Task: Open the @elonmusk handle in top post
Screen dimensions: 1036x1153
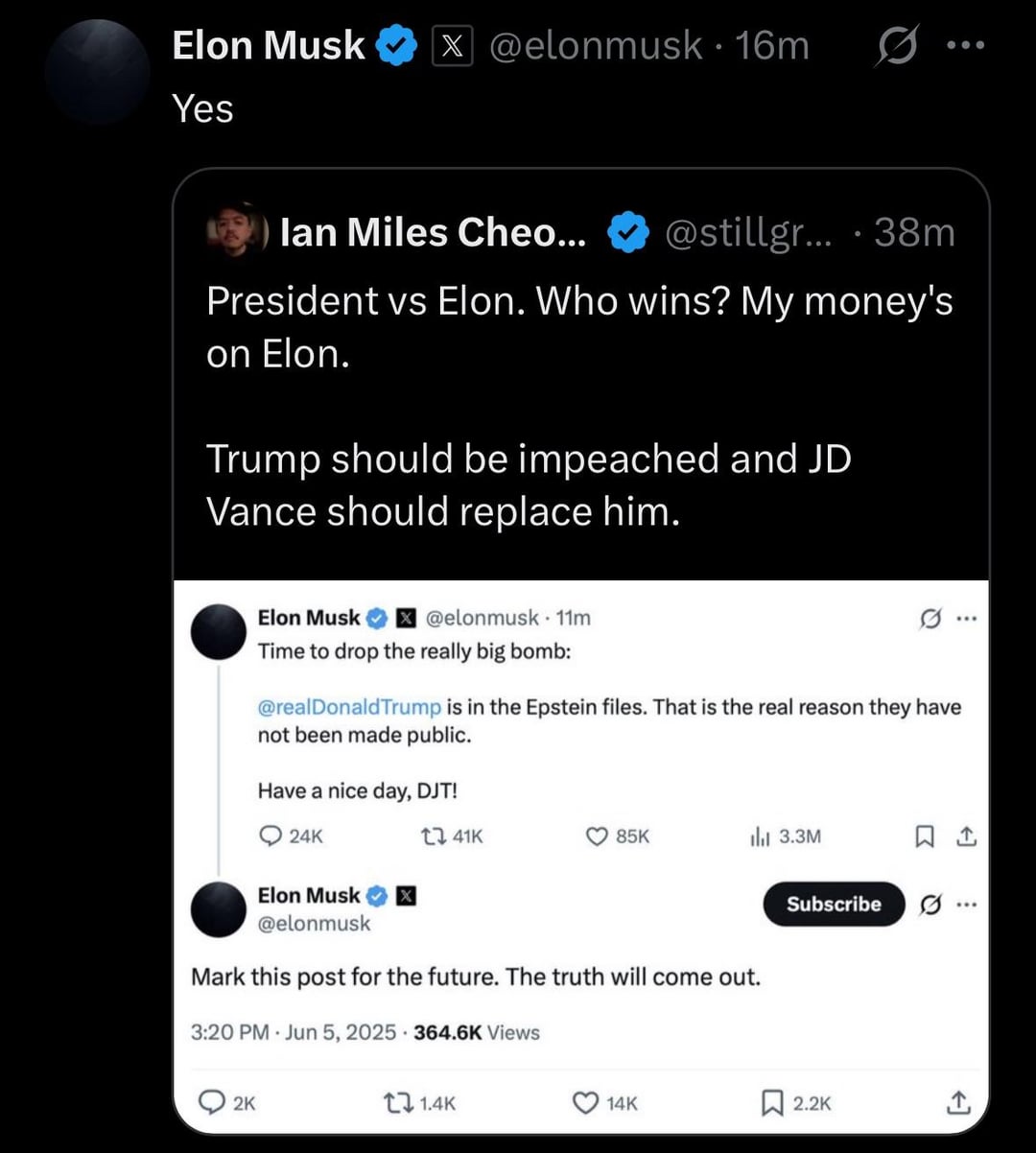Action: pos(596,45)
